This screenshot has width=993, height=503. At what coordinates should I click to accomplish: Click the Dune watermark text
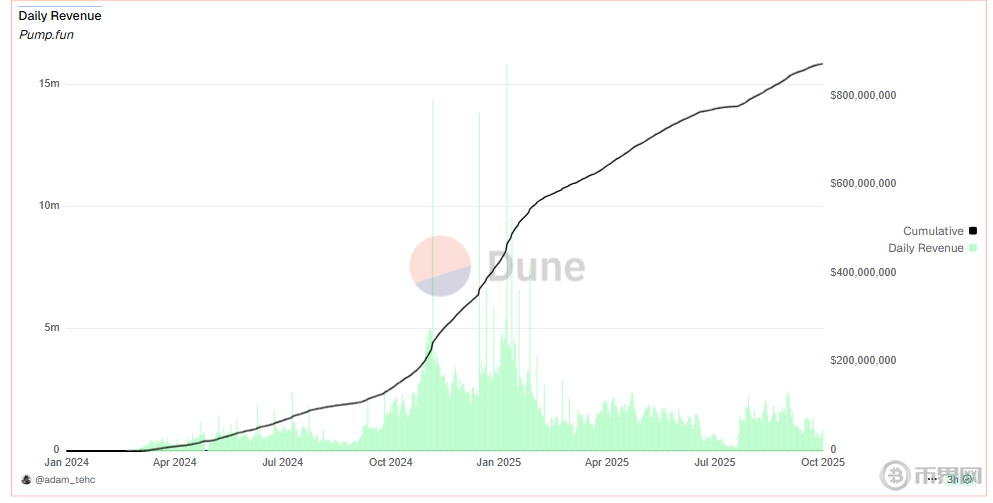535,266
